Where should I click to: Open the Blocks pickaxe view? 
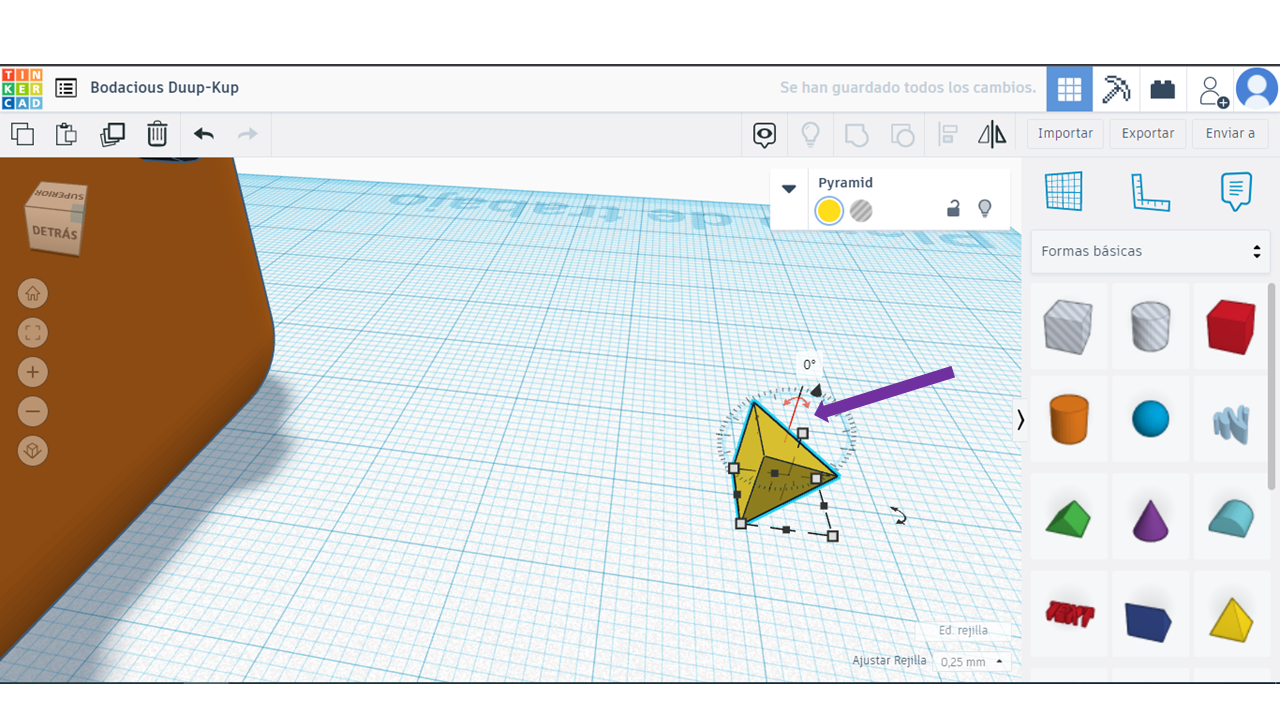point(1116,89)
